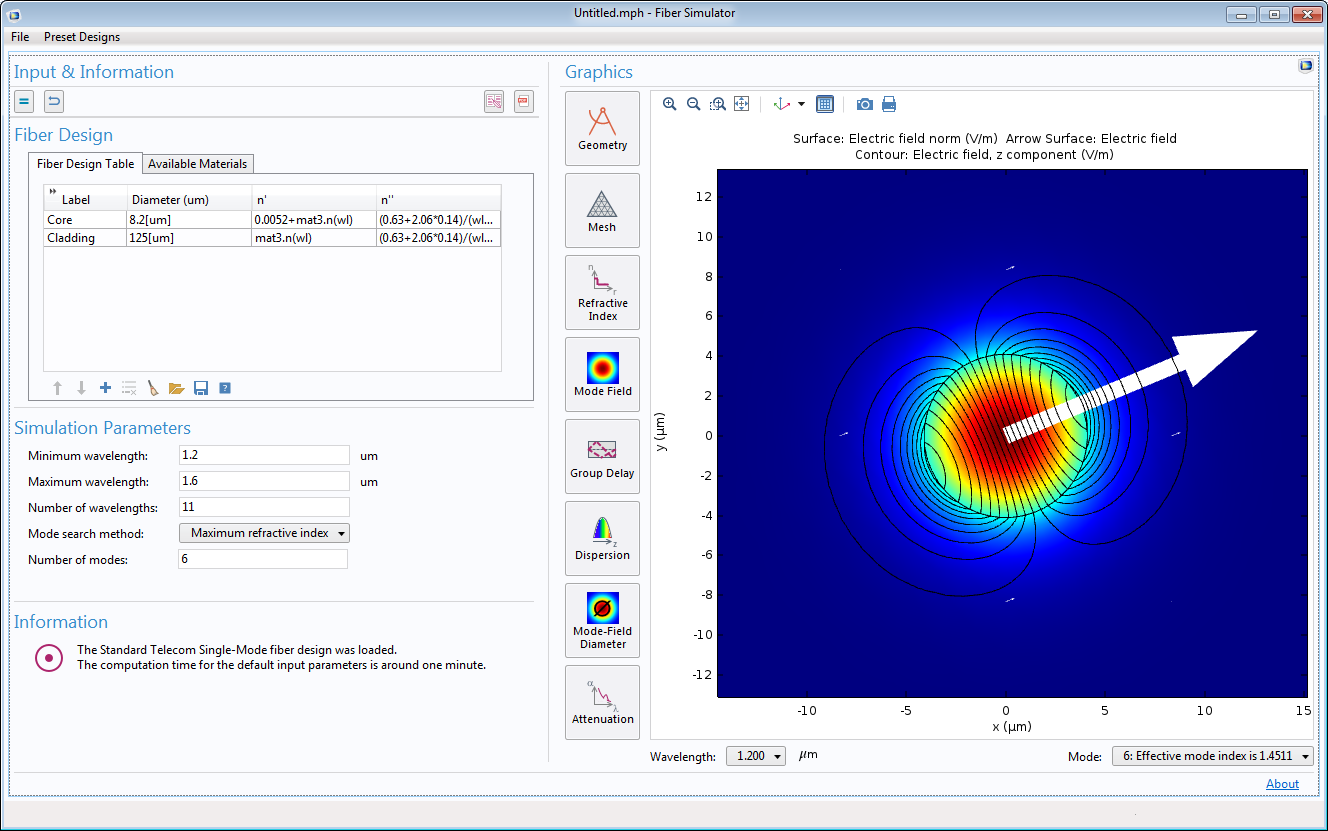The width and height of the screenshot is (1328, 831).
Task: Click the Geometry button
Action: coord(602,128)
